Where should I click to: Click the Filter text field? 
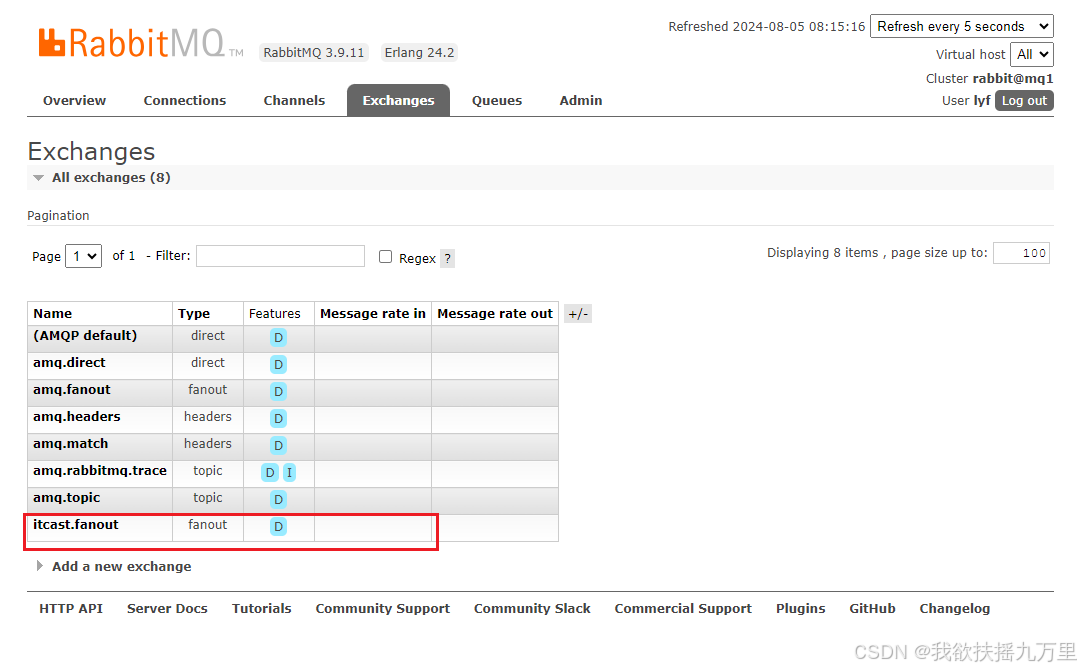click(281, 256)
